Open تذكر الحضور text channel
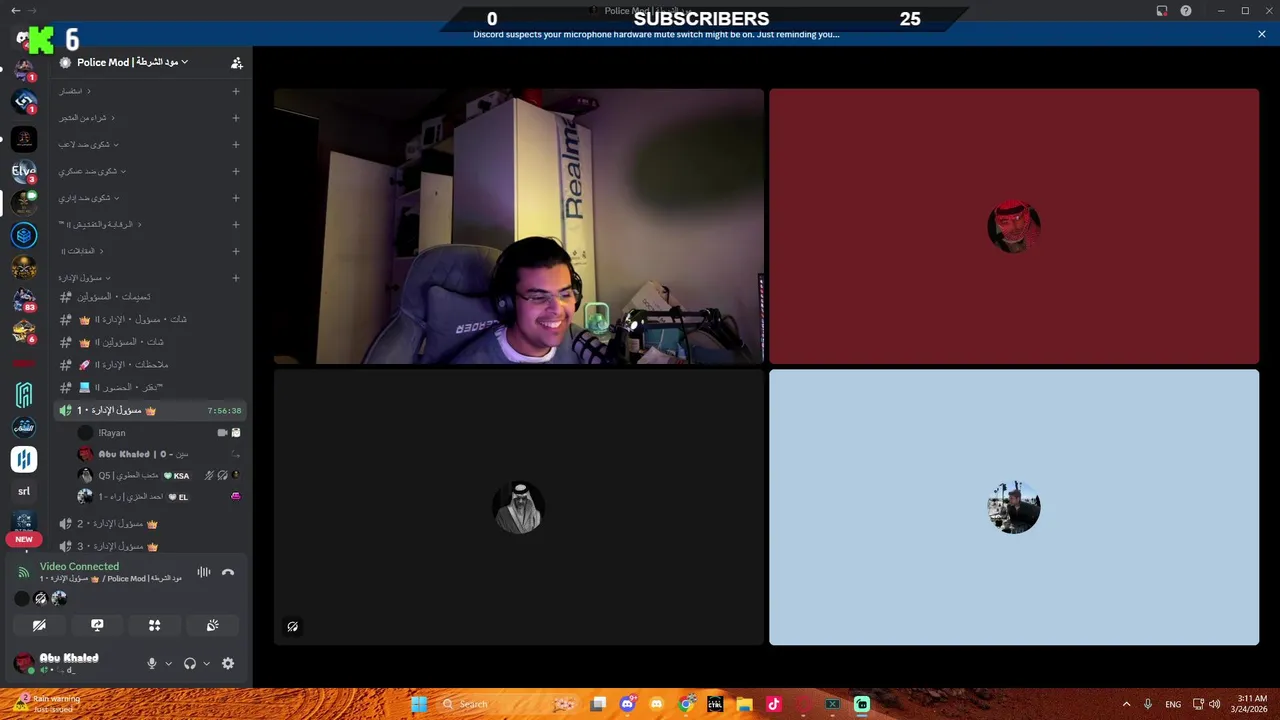The image size is (1280, 720). [150, 388]
